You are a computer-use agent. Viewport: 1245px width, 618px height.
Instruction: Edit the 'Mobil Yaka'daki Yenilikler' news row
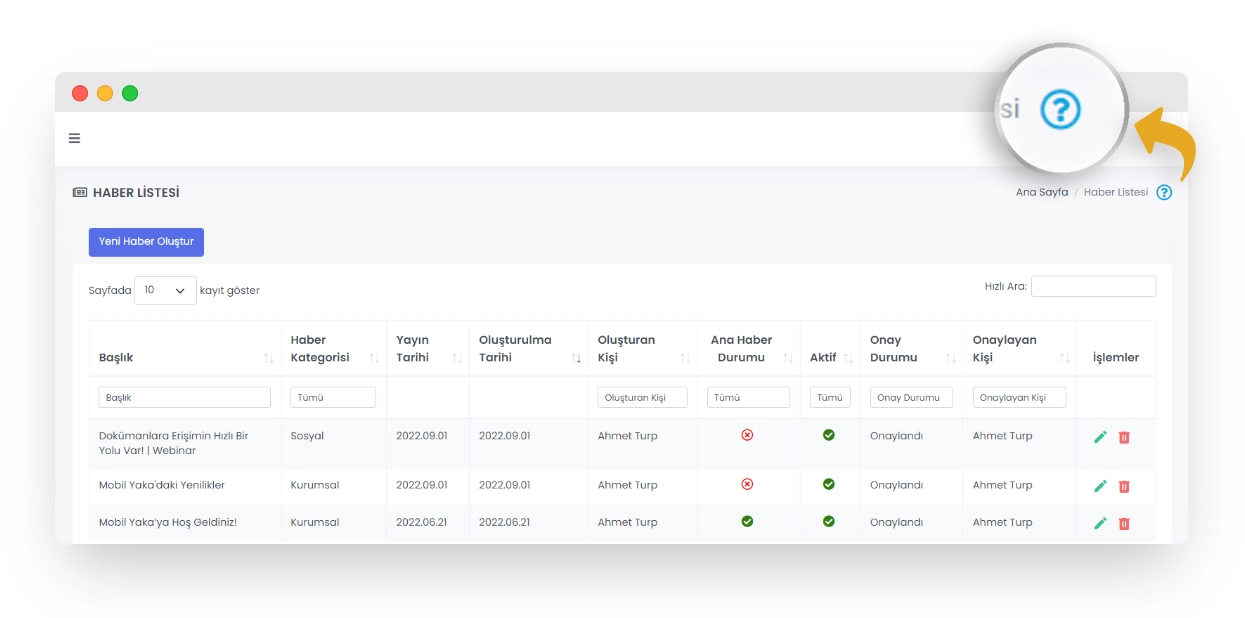(x=1100, y=486)
